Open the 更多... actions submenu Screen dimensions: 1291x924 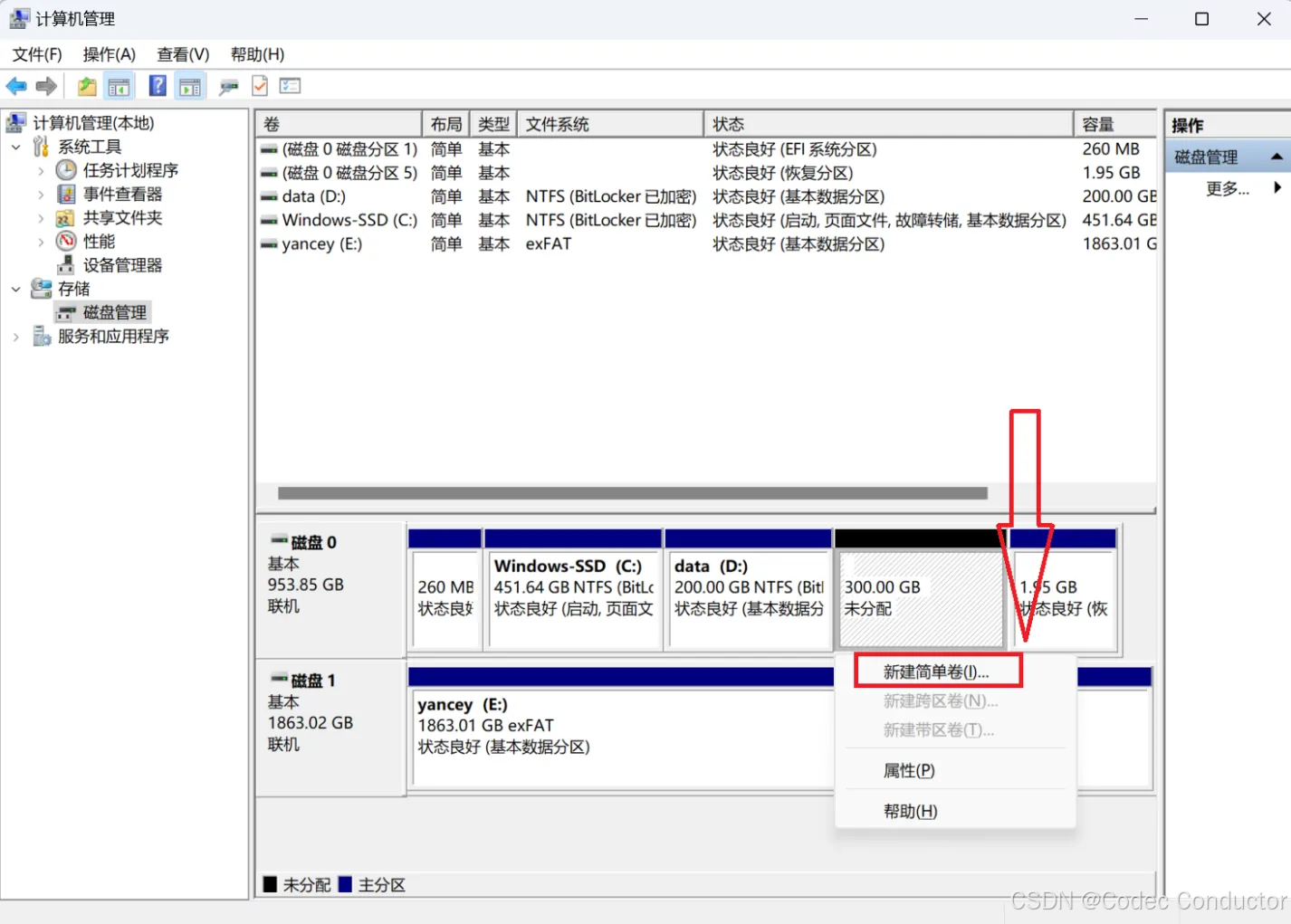click(1227, 188)
